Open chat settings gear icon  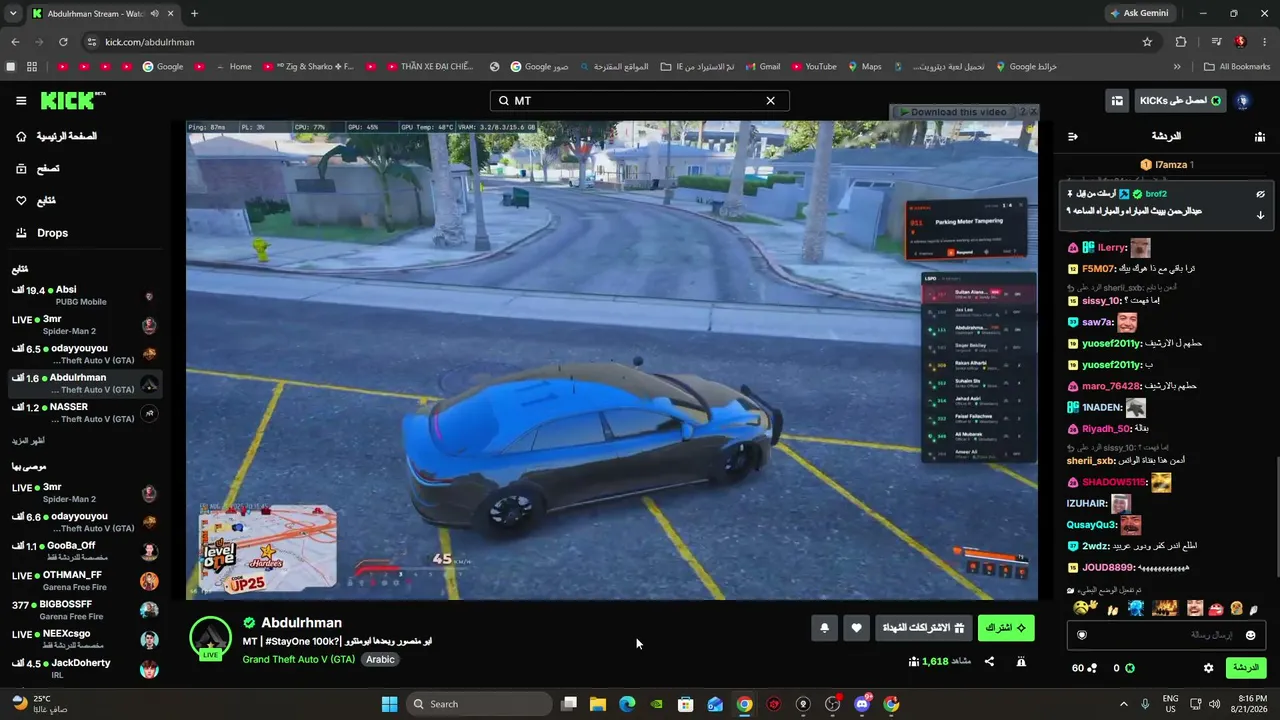point(1208,668)
